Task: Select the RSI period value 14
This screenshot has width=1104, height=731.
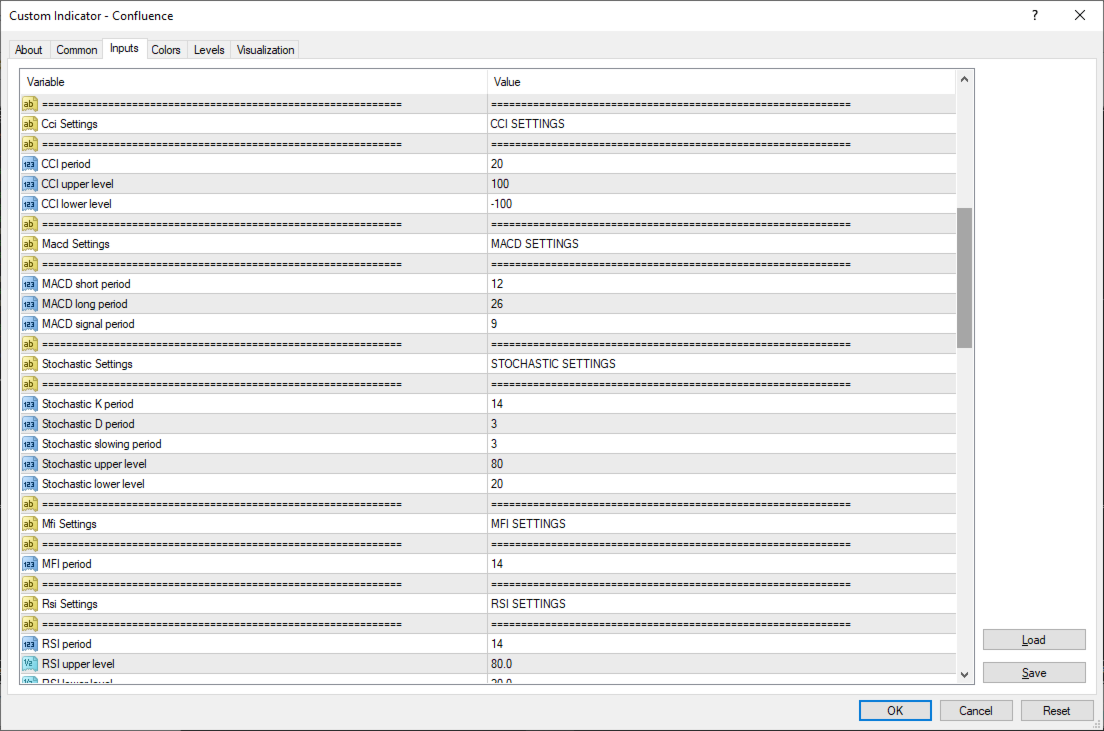Action: 722,644
